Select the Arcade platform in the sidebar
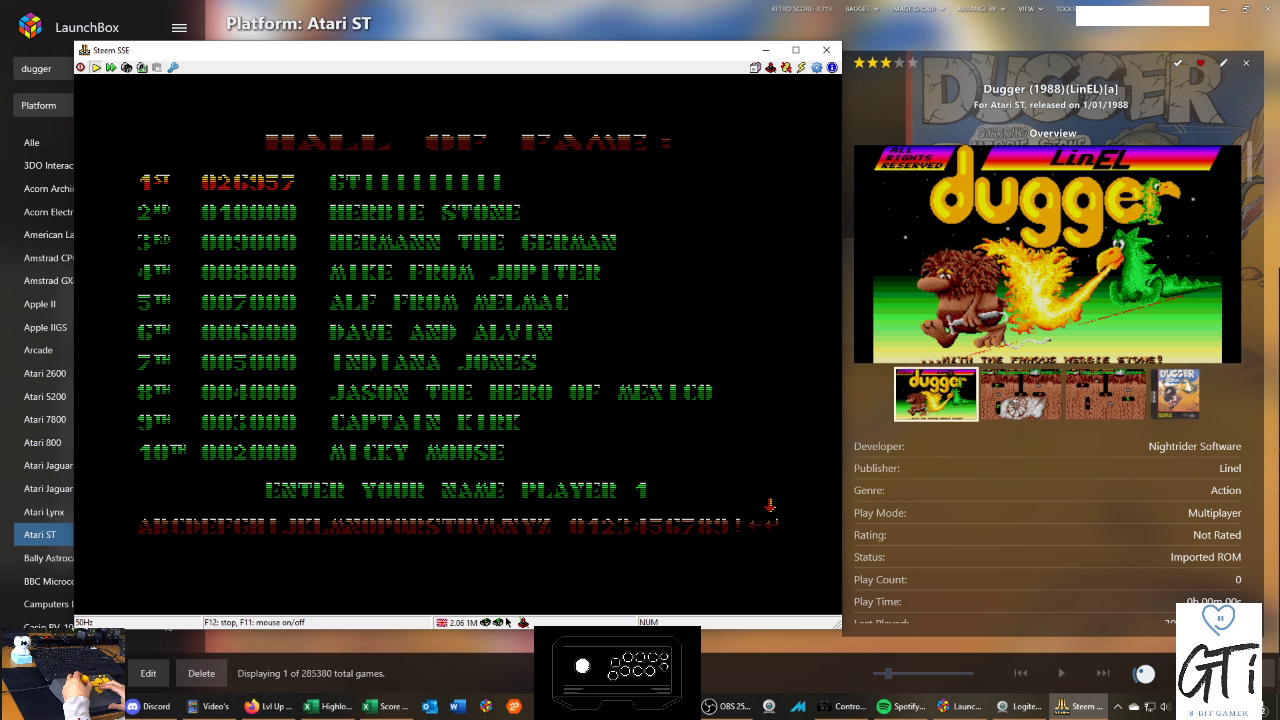The image size is (1280, 720). point(38,351)
